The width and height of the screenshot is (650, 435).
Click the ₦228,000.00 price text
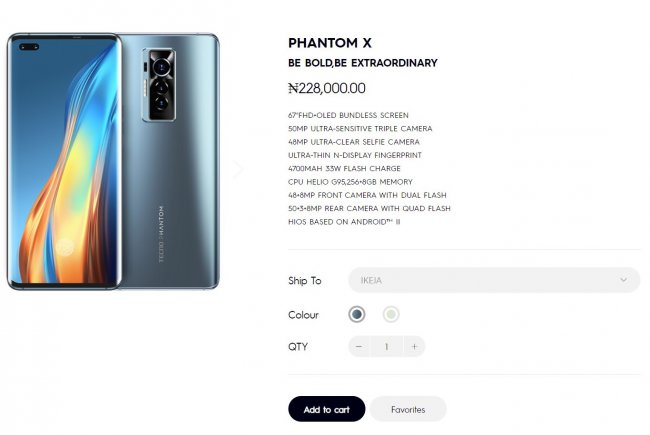[326, 88]
